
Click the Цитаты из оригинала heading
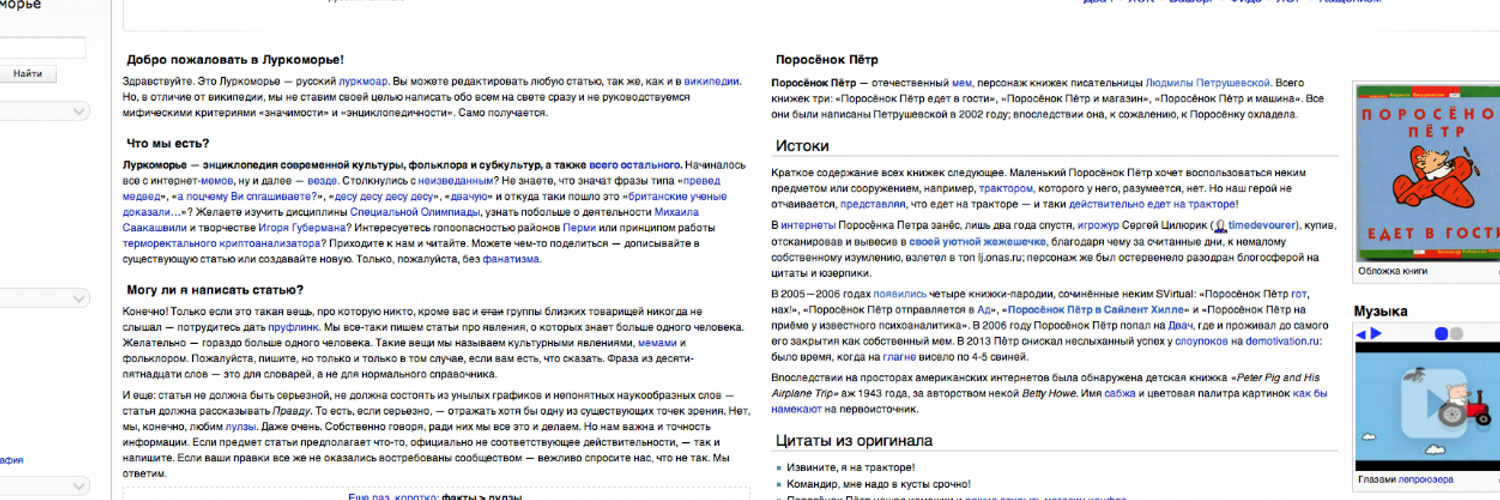(x=854, y=440)
